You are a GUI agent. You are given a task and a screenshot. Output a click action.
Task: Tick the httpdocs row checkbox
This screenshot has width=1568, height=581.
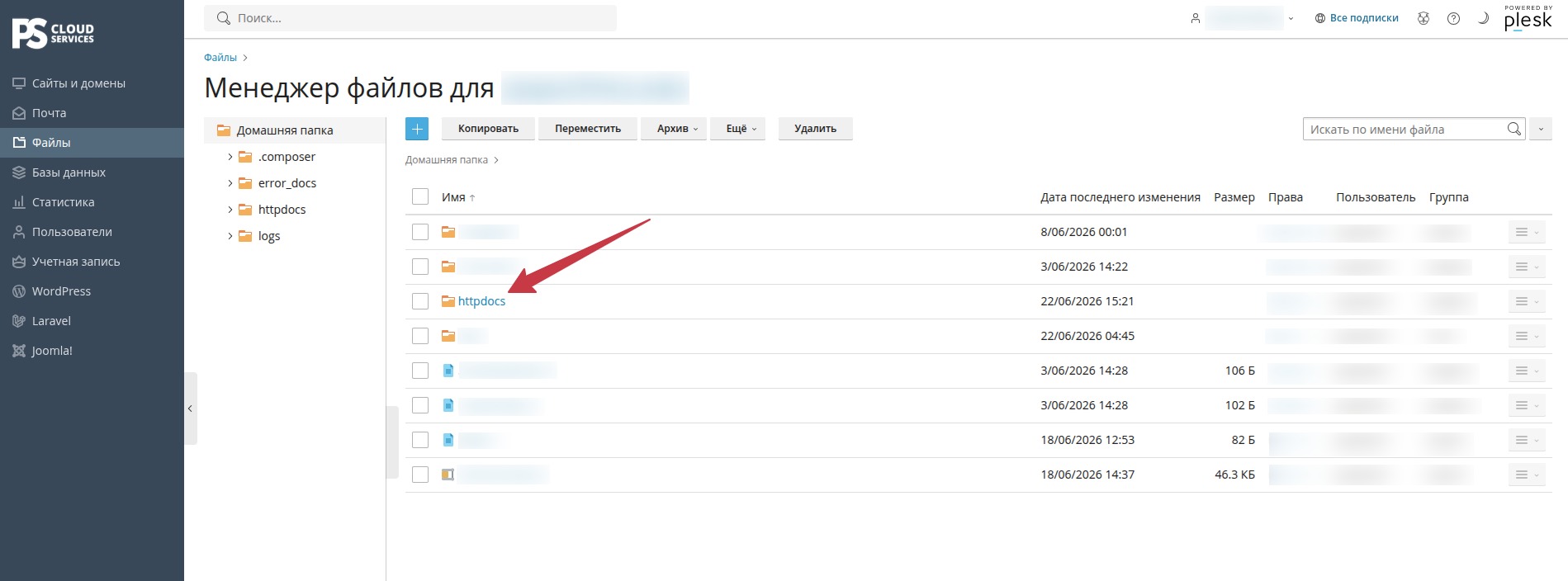tap(420, 301)
